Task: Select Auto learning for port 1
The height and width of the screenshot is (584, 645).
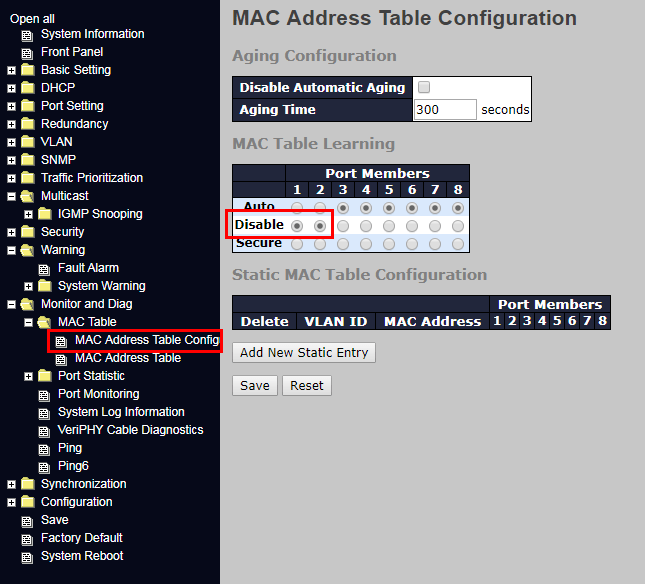Action: 297,208
